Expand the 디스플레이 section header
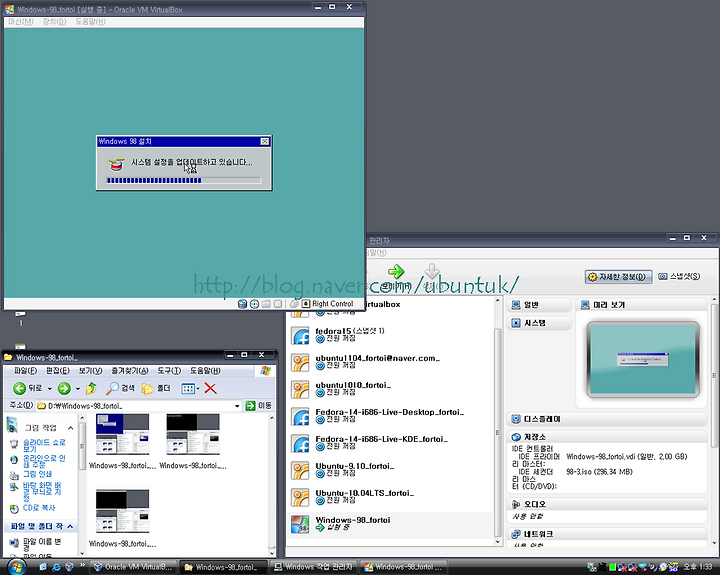 [607, 419]
